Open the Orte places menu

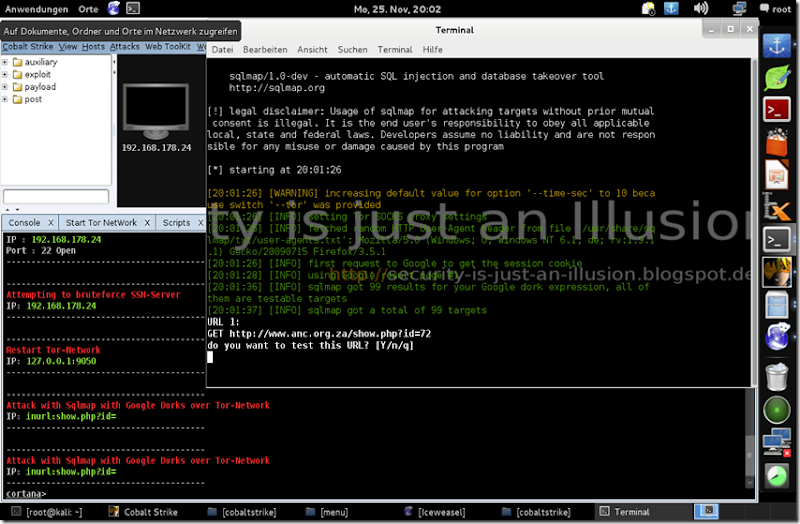pos(88,9)
